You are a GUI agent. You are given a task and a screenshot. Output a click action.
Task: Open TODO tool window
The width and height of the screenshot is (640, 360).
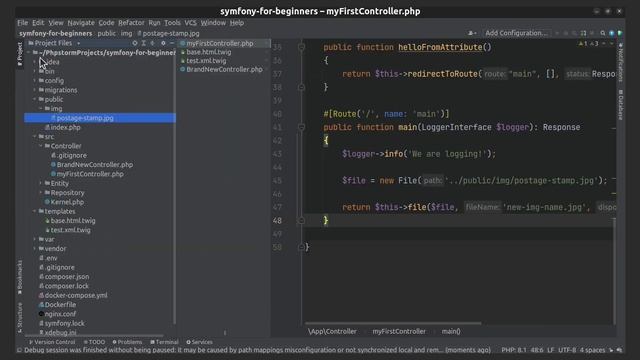[94, 342]
